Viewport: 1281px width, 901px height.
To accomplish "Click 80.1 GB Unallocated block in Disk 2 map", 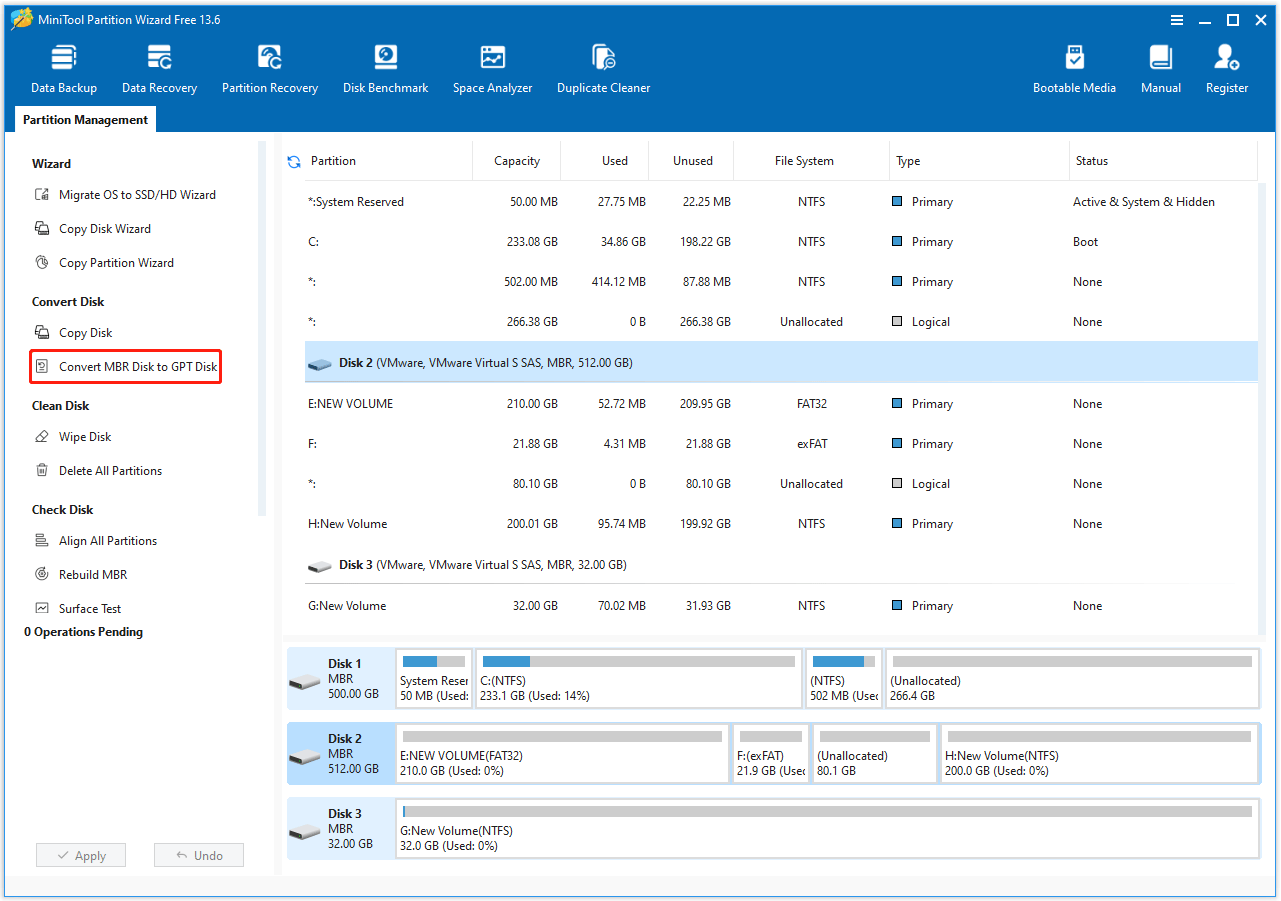I will tap(875, 754).
